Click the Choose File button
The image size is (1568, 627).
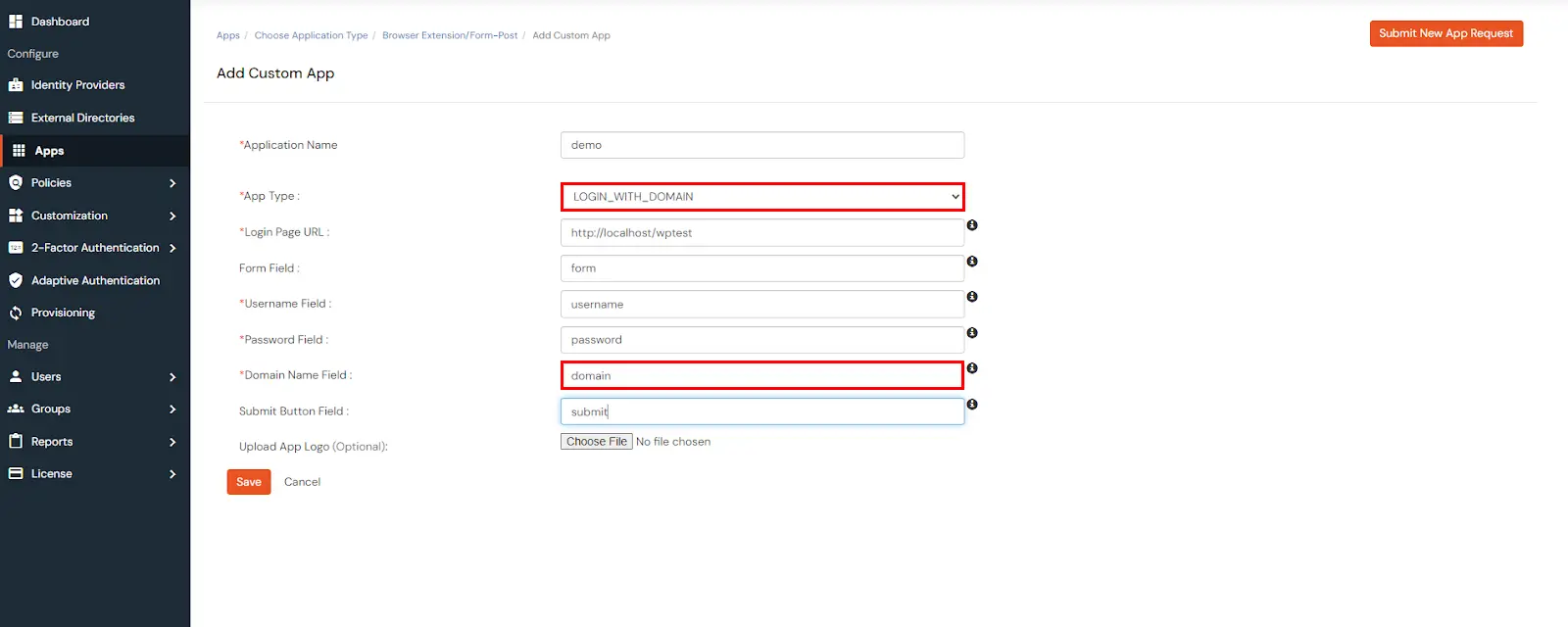point(597,442)
